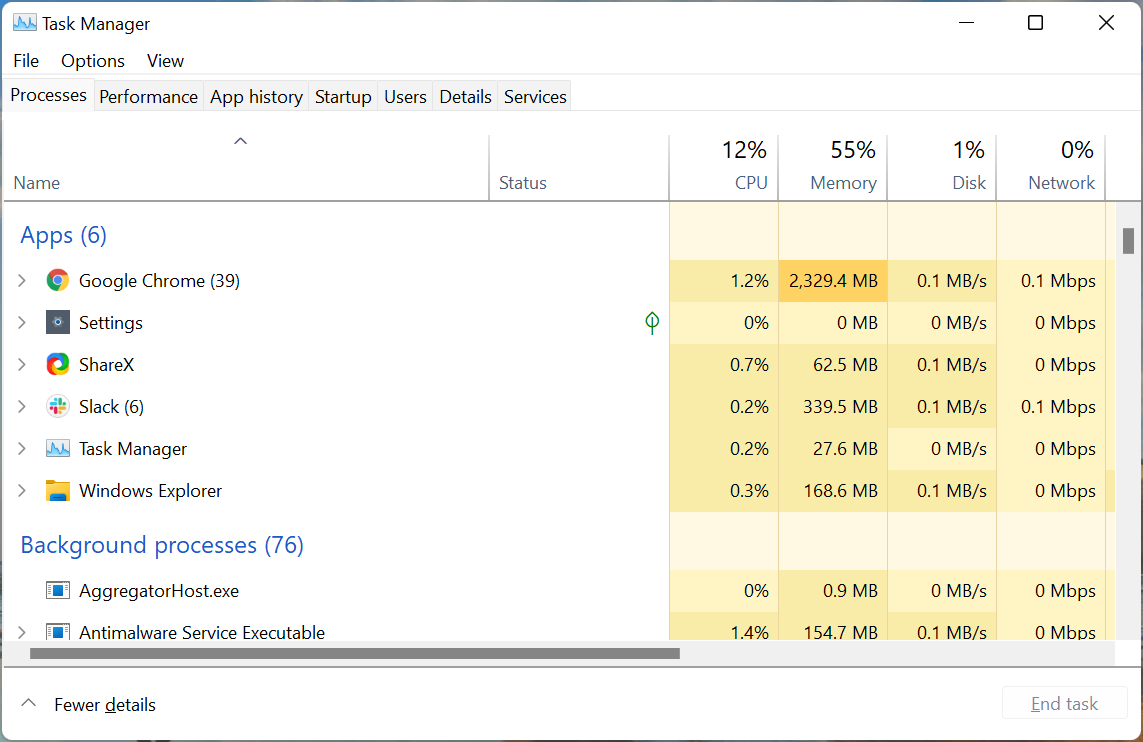This screenshot has height=742, width=1143.
Task: Click the ShareX icon
Action: [57, 364]
